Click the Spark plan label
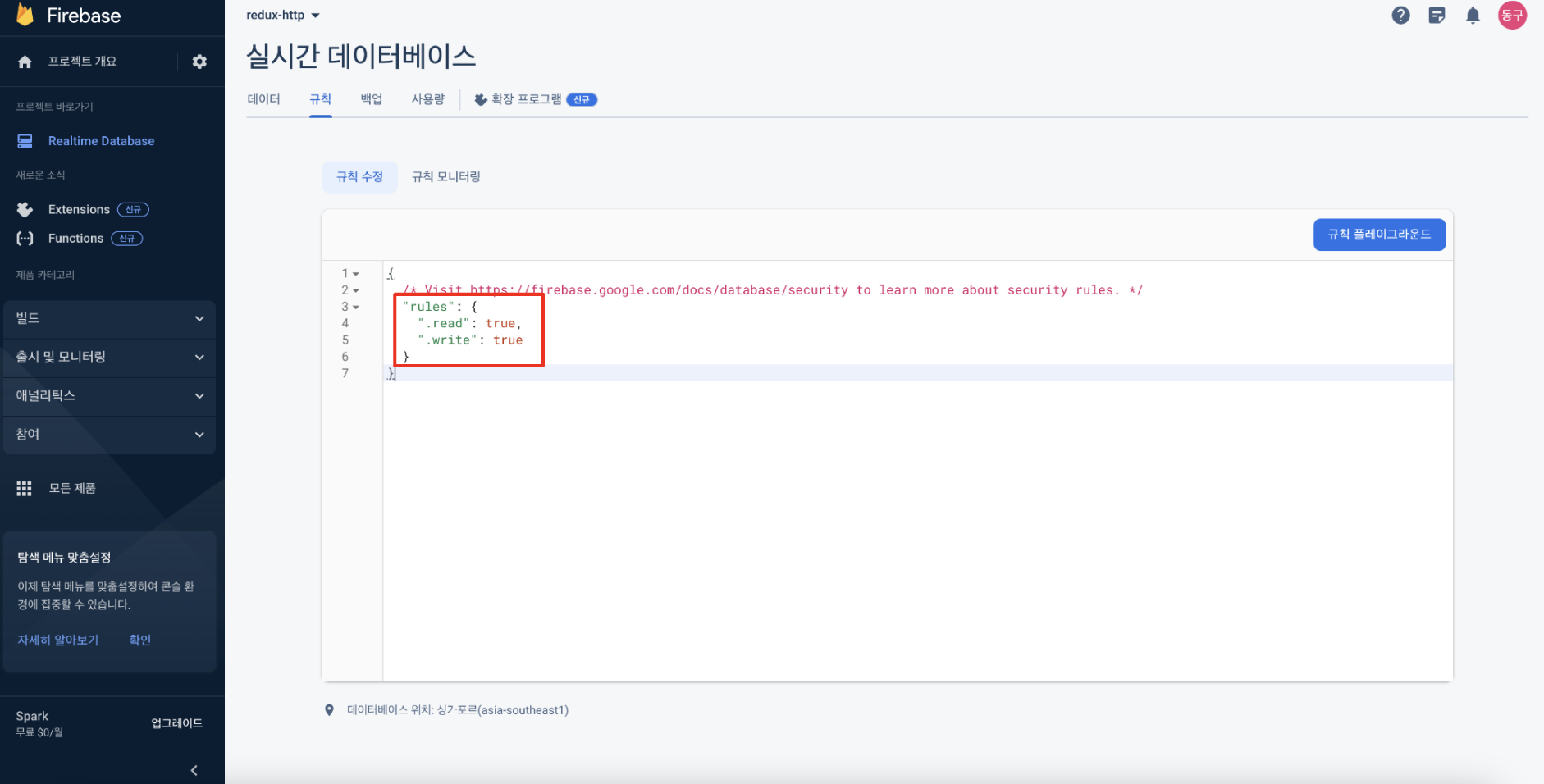This screenshot has height=784, width=1544. pos(32,716)
